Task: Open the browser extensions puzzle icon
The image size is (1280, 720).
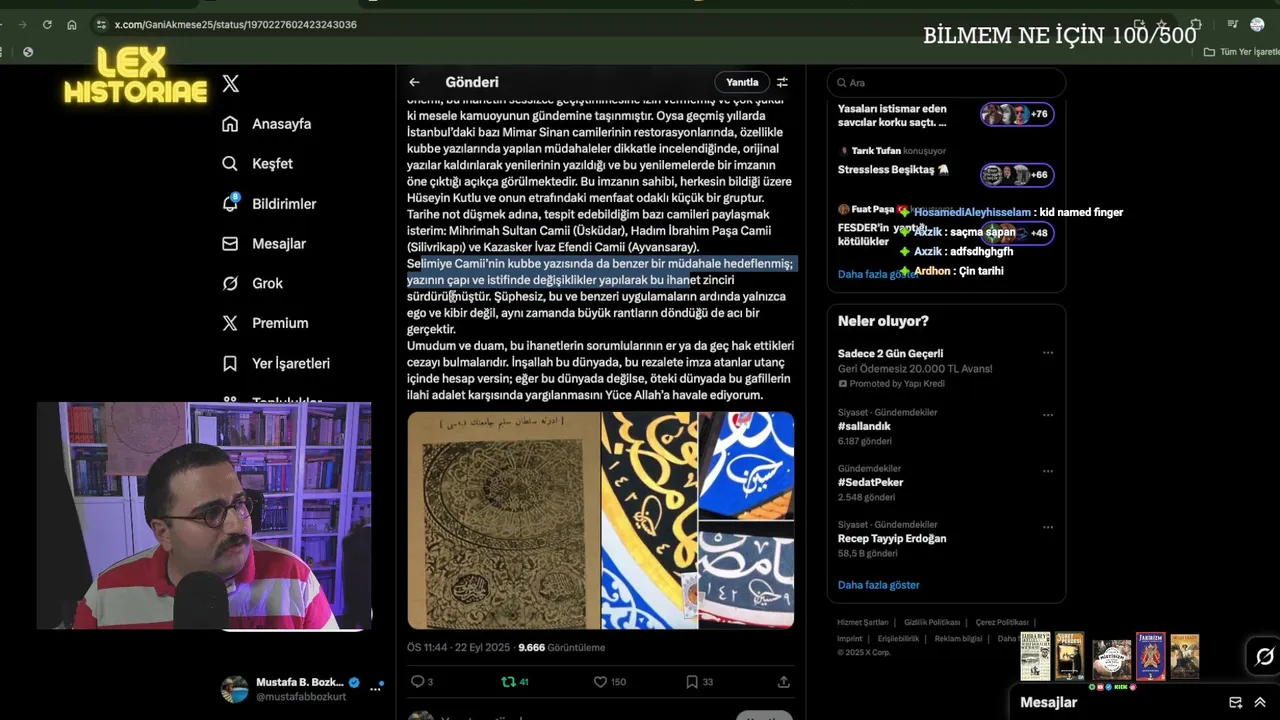Action: click(1197, 24)
